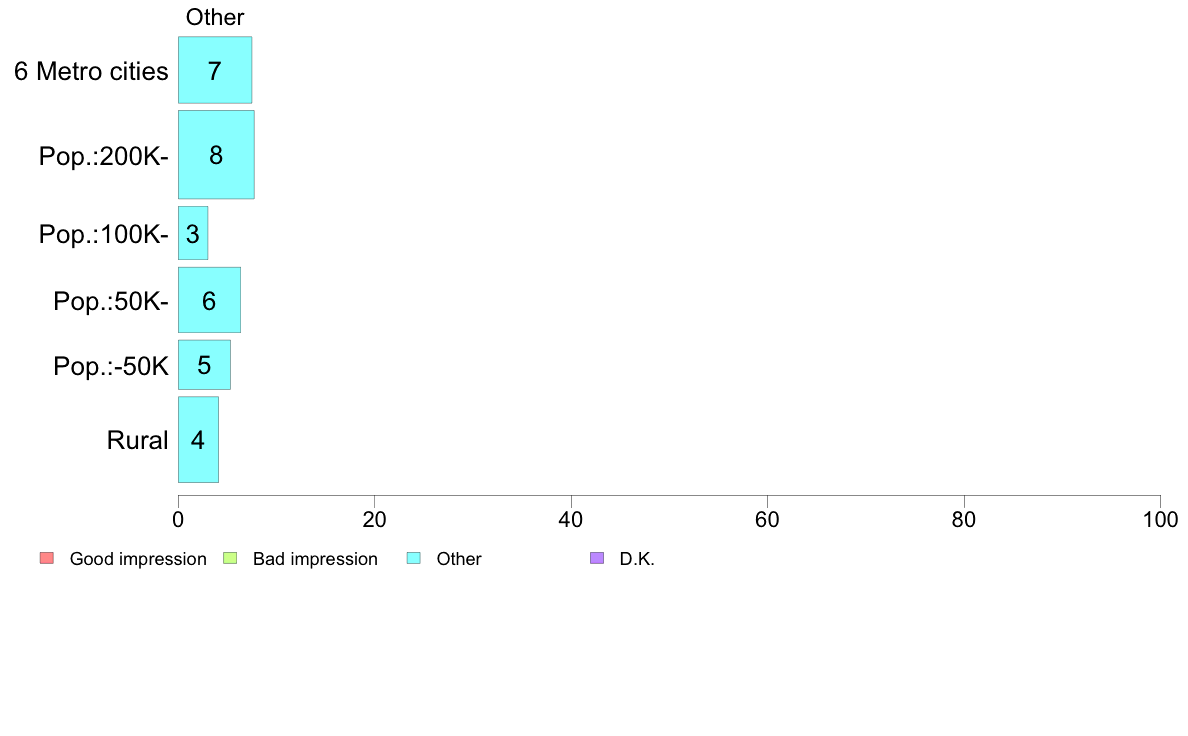This screenshot has width=1188, height=736.
Task: Click the D.K. purple legend swatch
Action: (597, 559)
